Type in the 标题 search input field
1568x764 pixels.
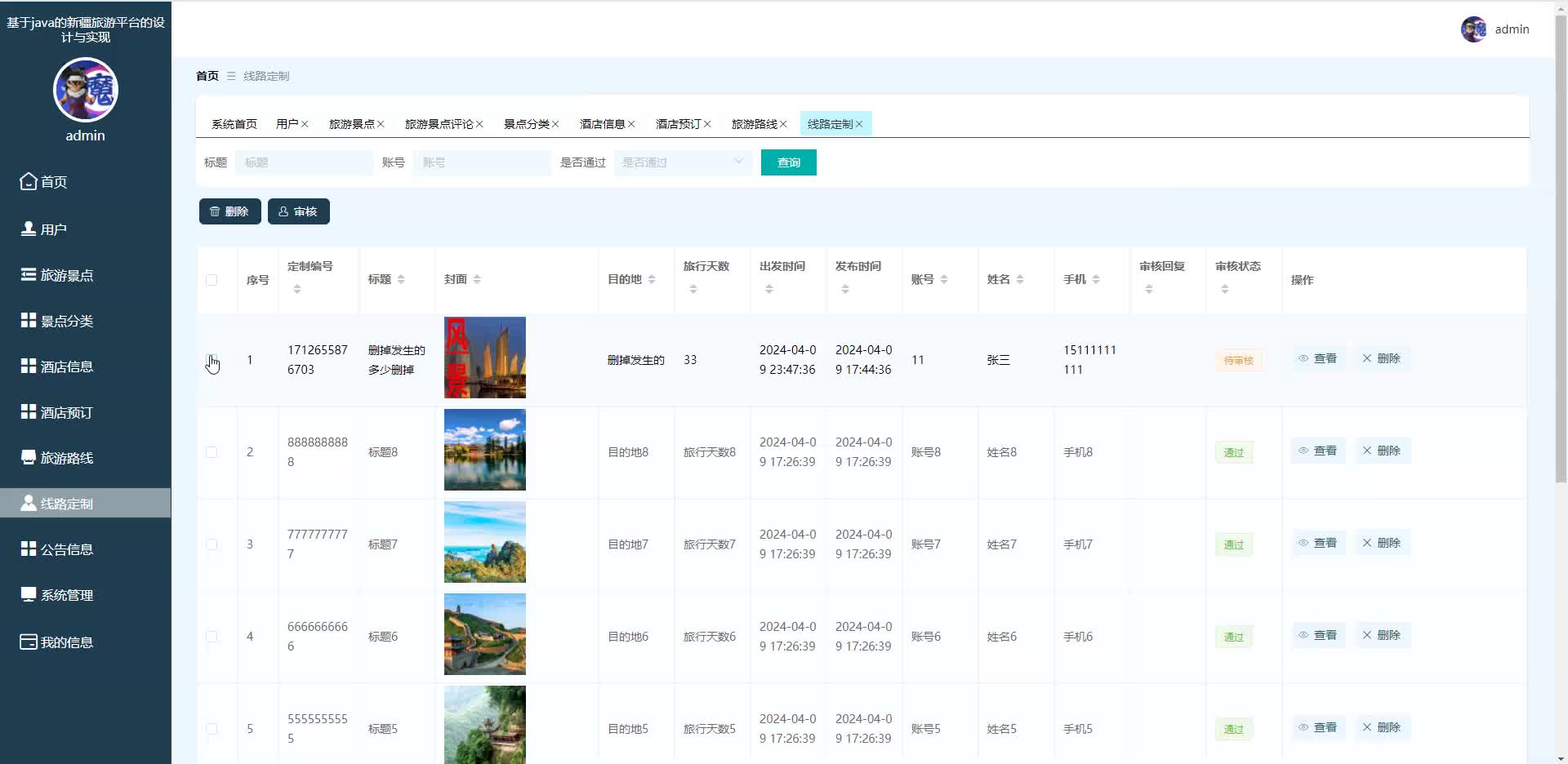(x=303, y=162)
